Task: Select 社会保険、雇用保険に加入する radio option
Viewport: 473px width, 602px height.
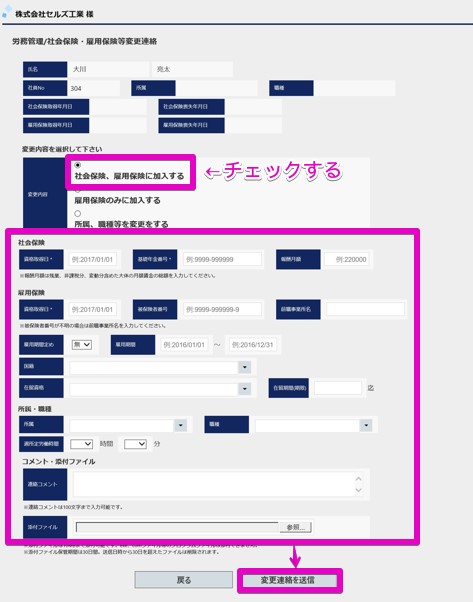Action: click(x=78, y=165)
